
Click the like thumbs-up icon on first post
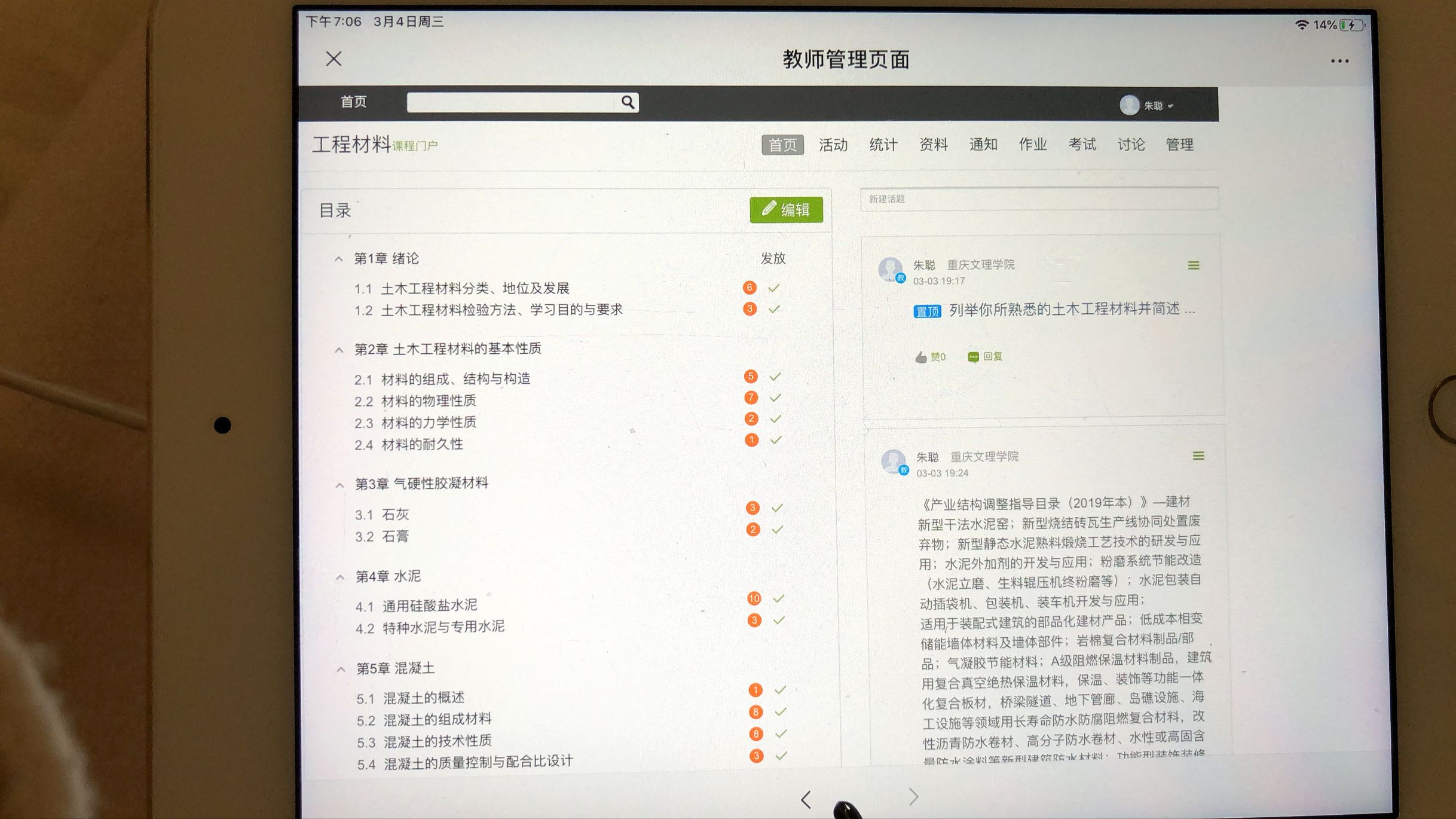(x=921, y=357)
